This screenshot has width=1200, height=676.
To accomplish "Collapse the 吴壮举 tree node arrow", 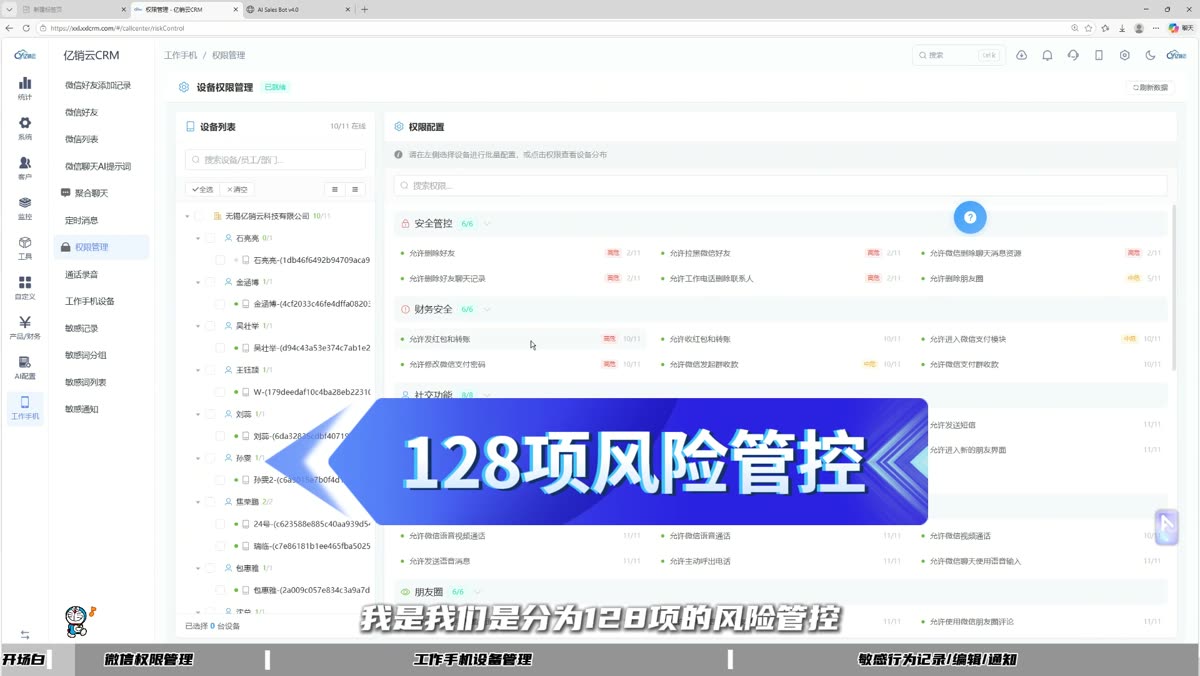I will tap(198, 326).
